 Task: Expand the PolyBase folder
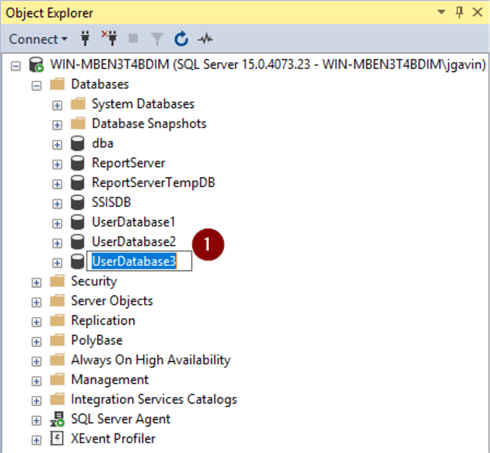click(36, 342)
